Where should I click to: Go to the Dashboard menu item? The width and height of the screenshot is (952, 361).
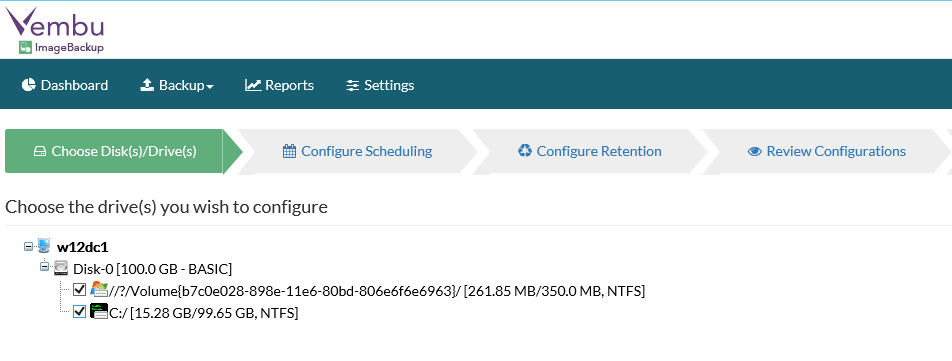[65, 85]
